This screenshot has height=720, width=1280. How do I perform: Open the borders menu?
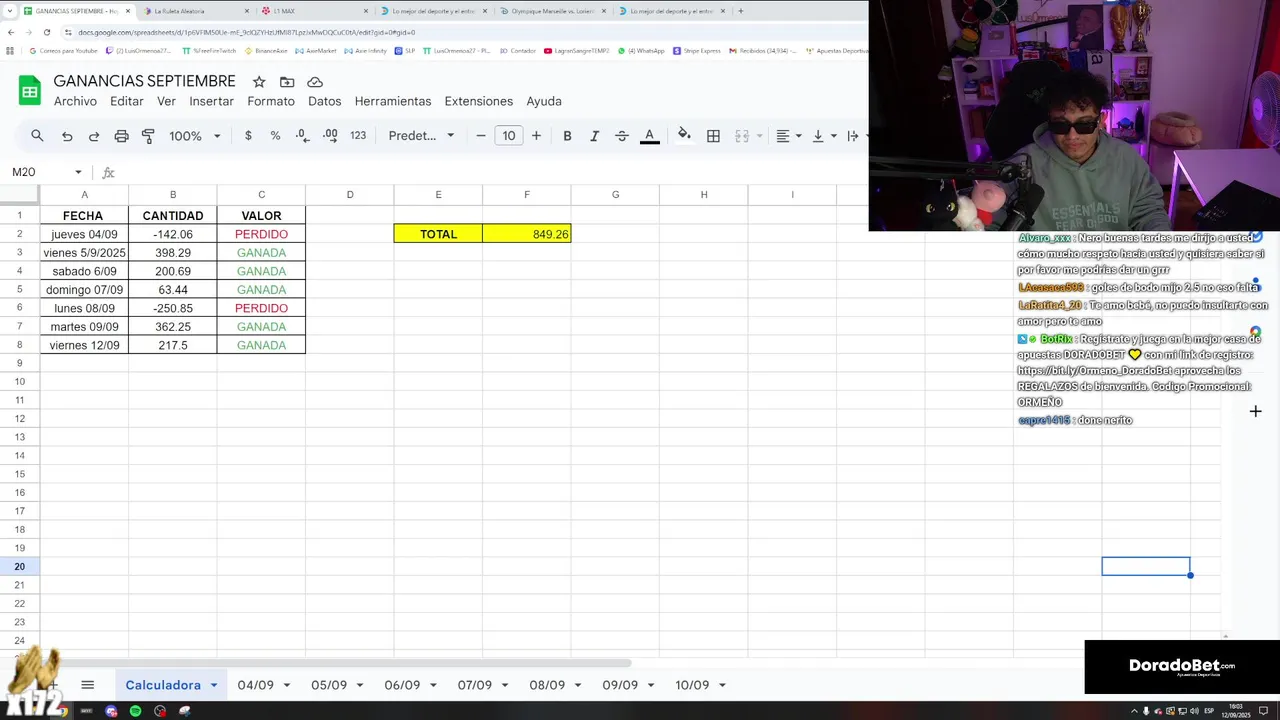[x=713, y=136]
